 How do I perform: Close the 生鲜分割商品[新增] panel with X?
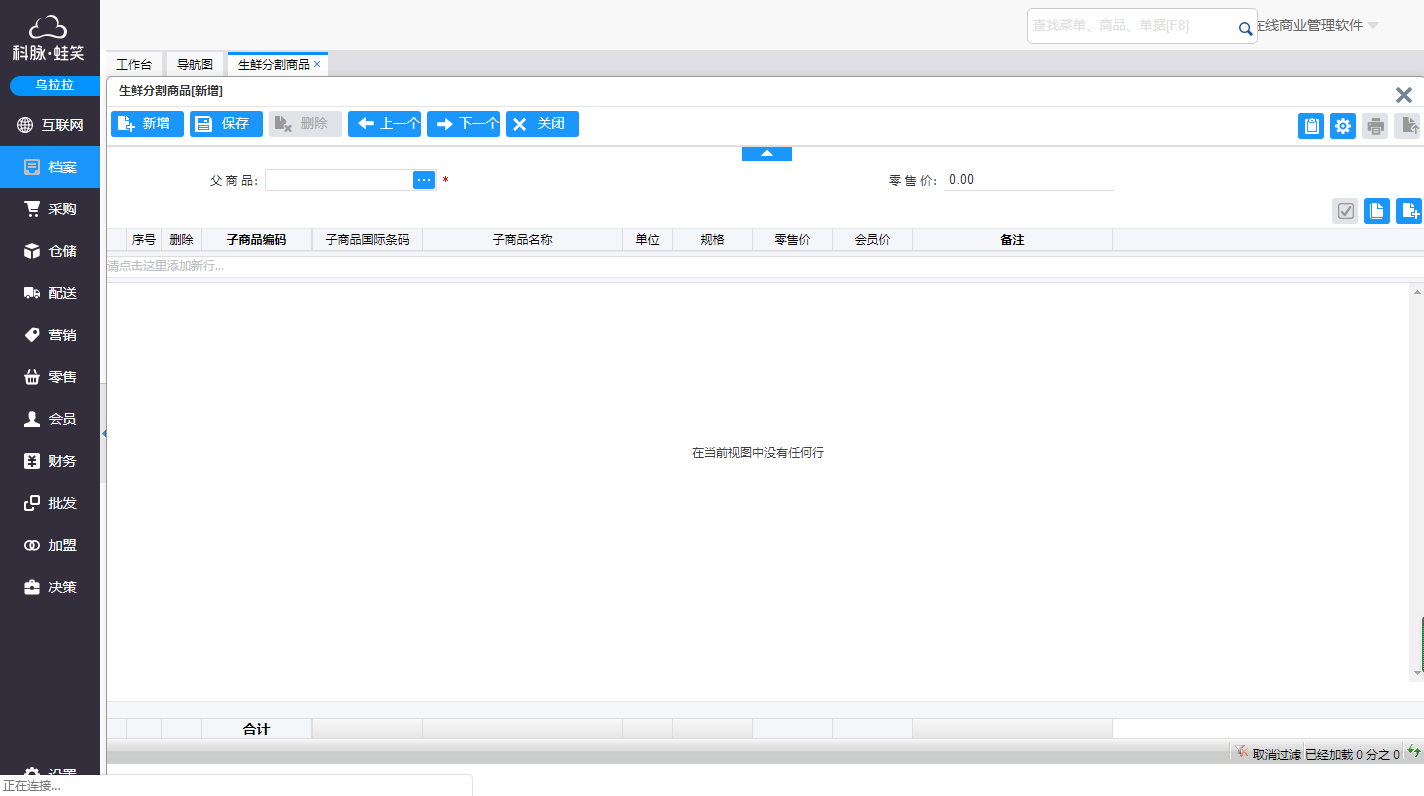tap(1404, 95)
